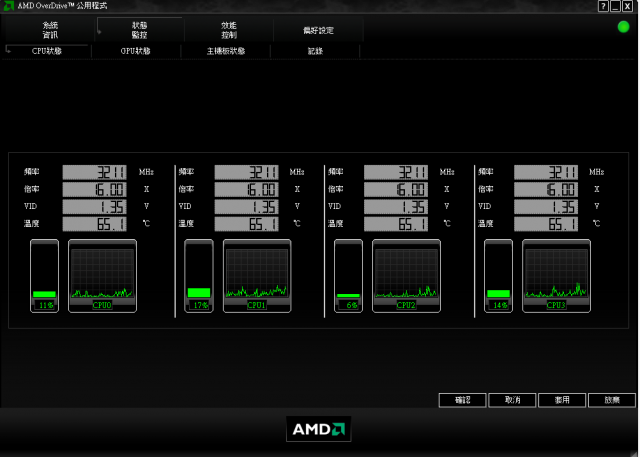
Task: Click CPU0 VID field showing 1.35
Action: 95,206
